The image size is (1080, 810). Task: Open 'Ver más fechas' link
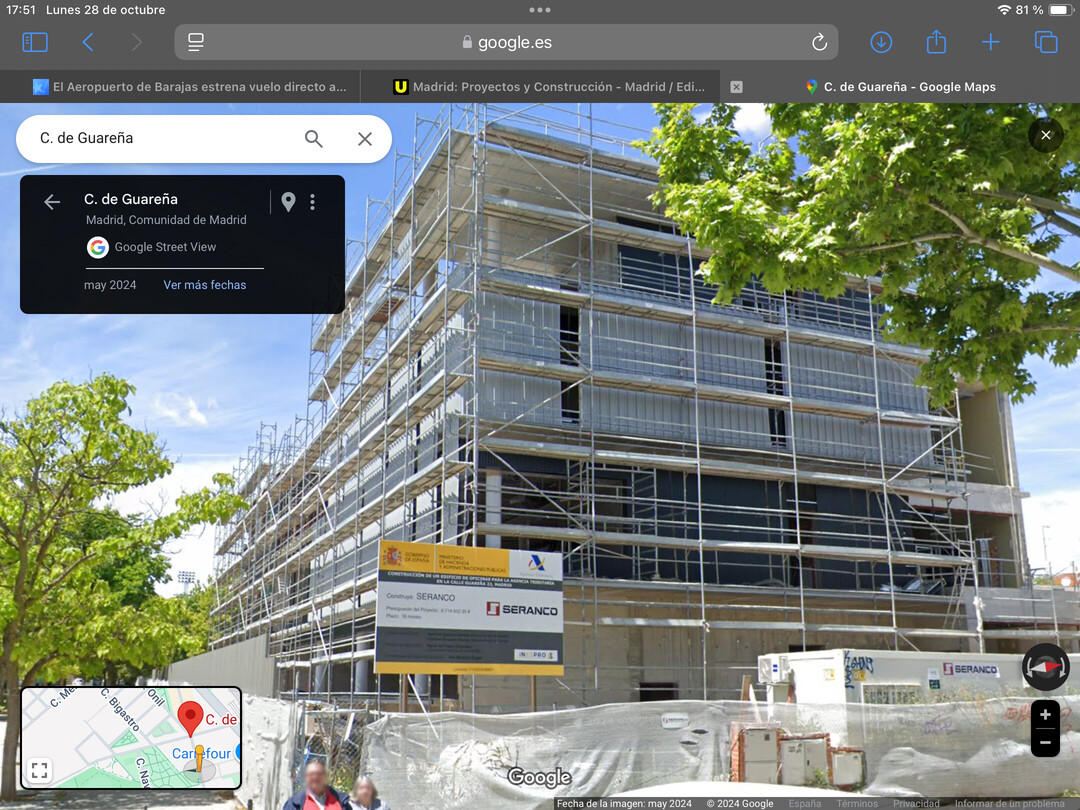[x=205, y=284]
